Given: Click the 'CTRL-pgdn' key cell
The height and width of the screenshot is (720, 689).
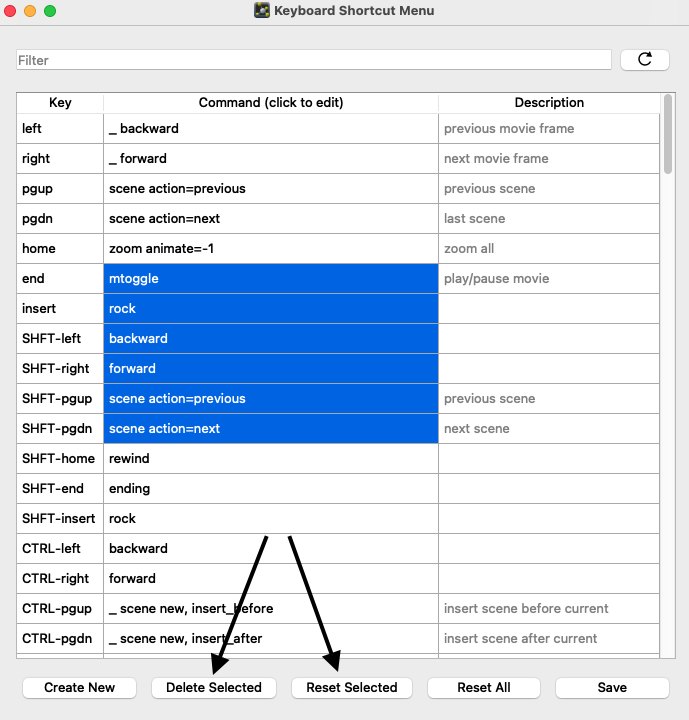Looking at the screenshot, I should (x=60, y=639).
